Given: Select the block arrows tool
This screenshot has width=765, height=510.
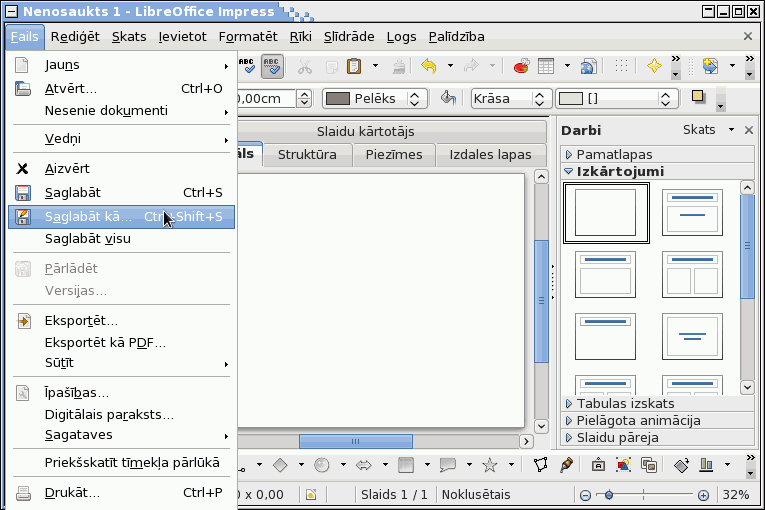Looking at the screenshot, I should 364,465.
